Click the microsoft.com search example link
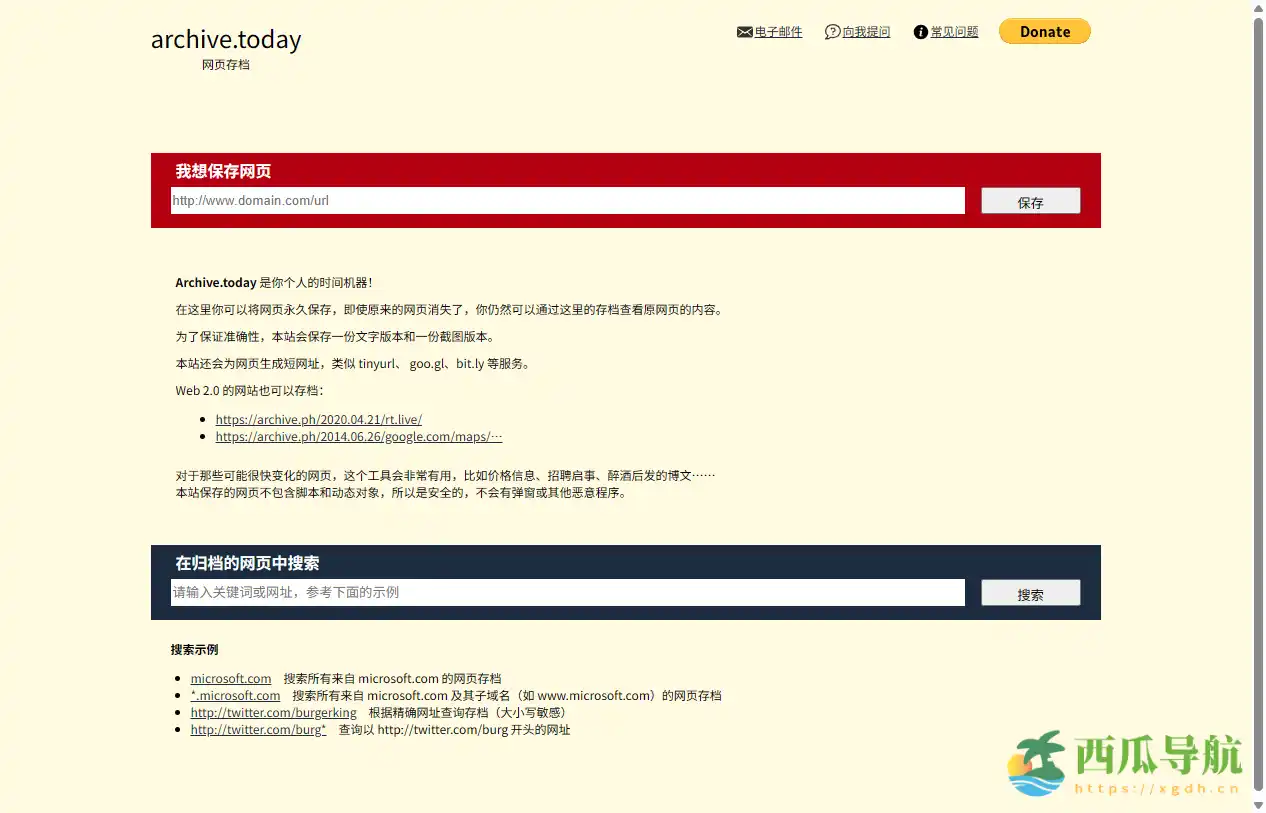This screenshot has width=1266, height=813. (230, 678)
